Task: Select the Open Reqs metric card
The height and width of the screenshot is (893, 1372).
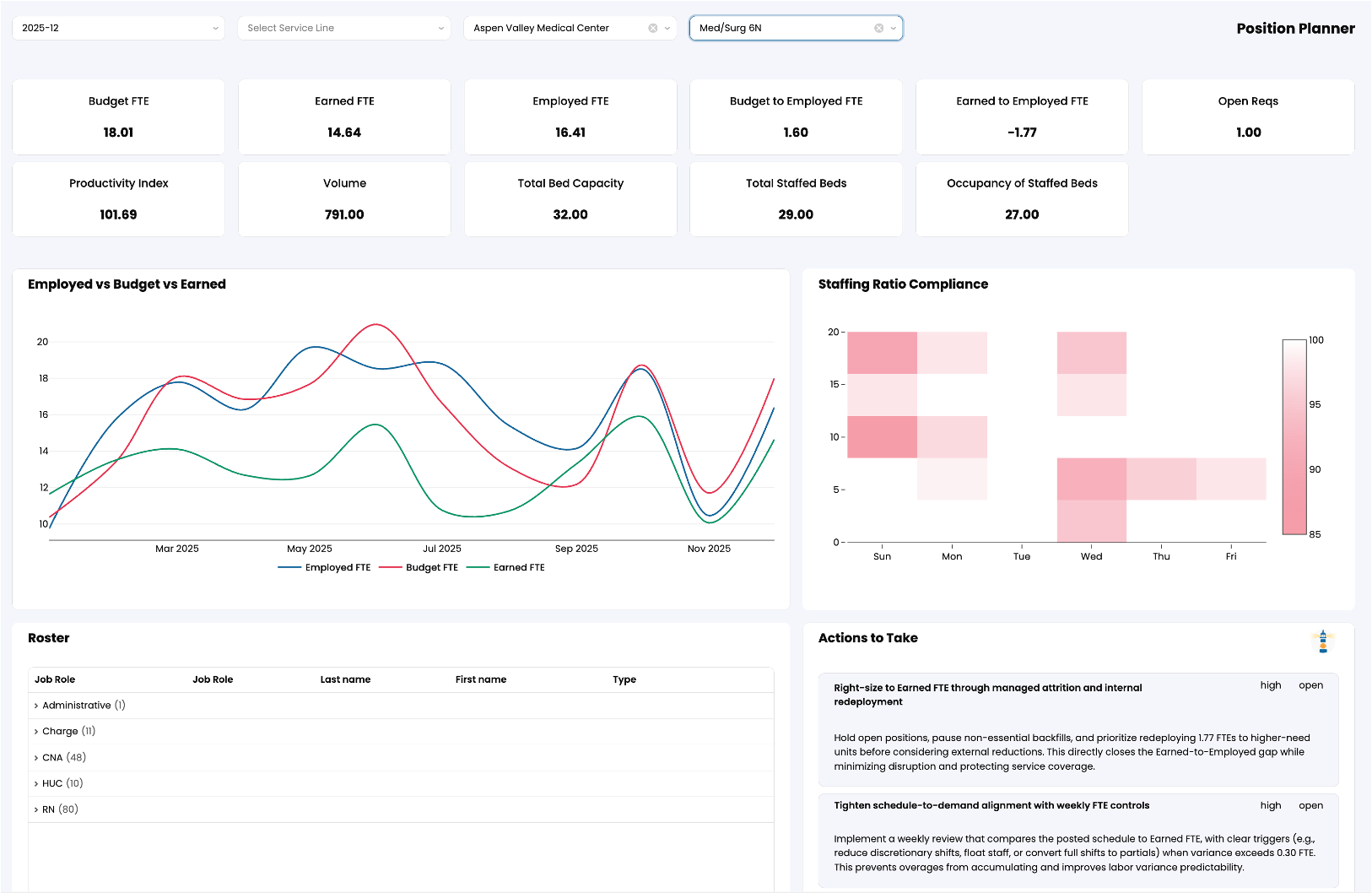Action: [x=1248, y=116]
